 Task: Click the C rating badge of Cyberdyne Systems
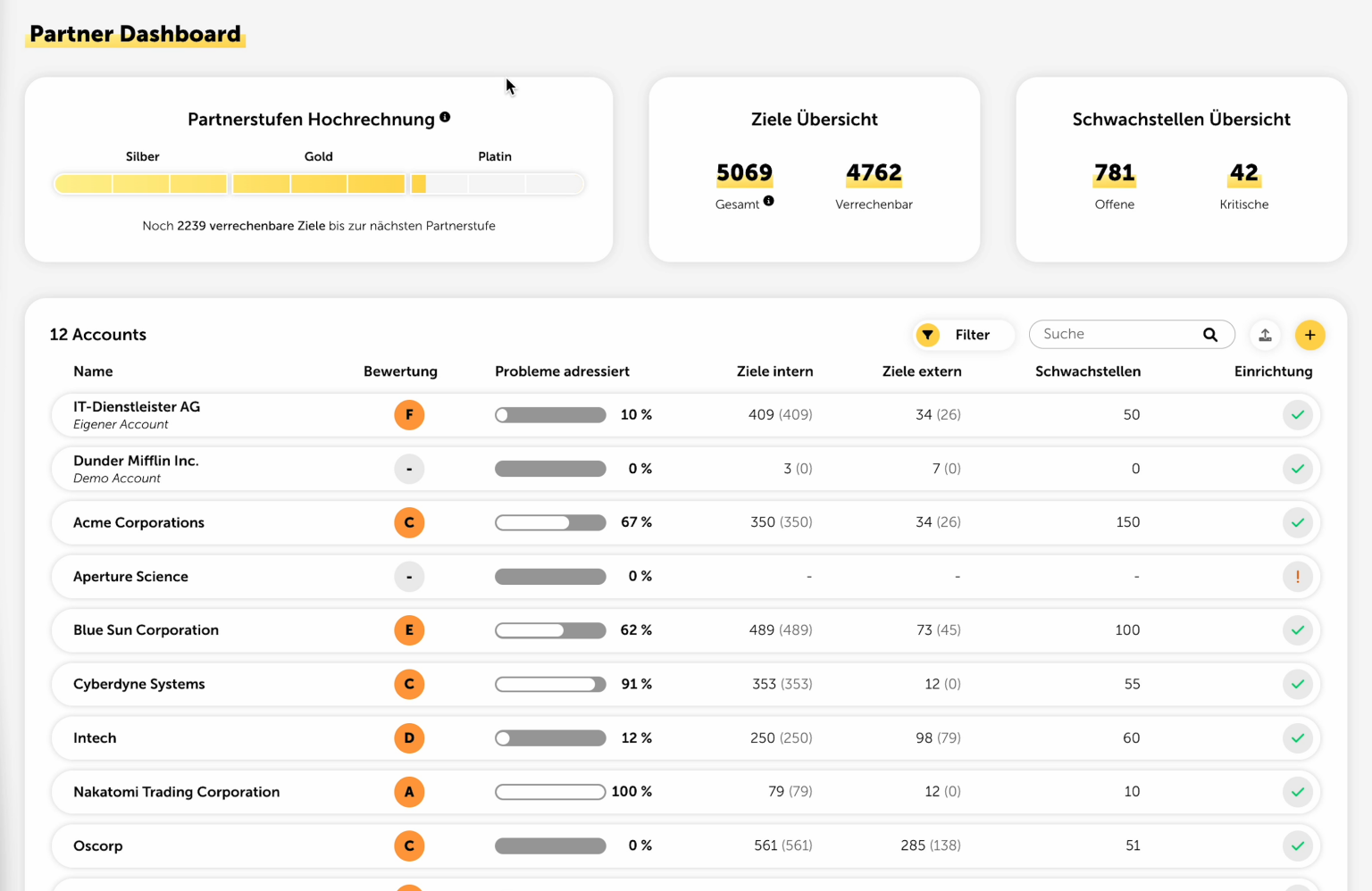coord(409,684)
